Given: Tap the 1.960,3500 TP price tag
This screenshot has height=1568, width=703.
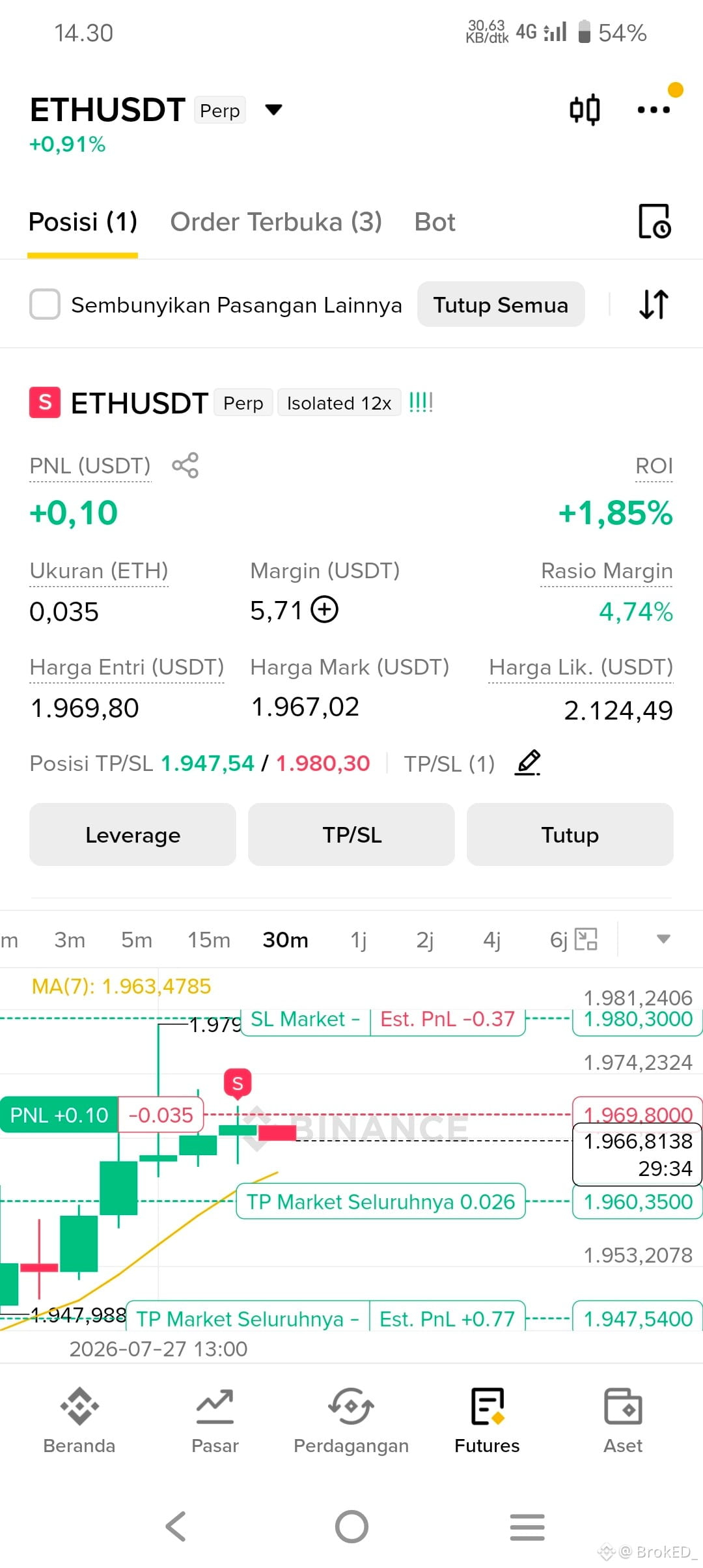Looking at the screenshot, I should click(637, 1201).
